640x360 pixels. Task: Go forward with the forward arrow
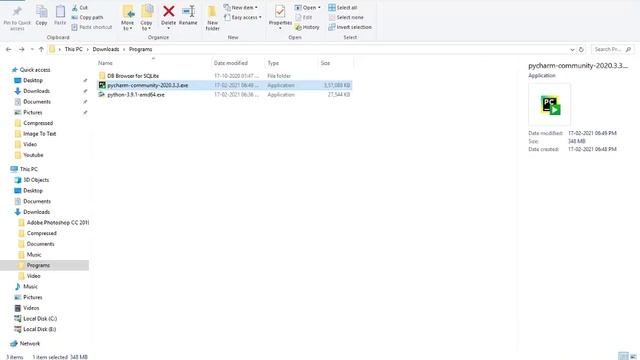pyautogui.click(x=22, y=49)
